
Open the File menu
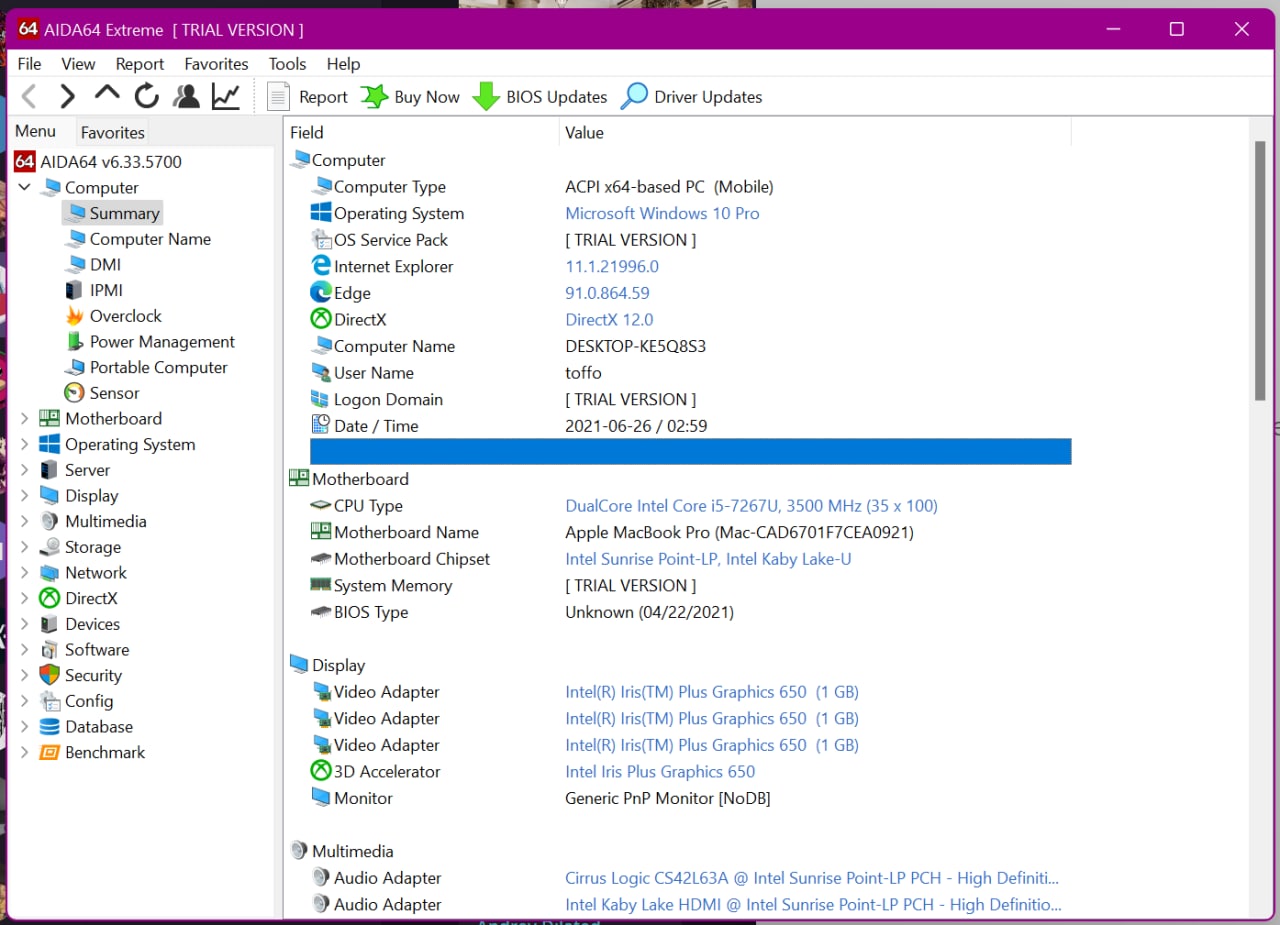coord(29,64)
